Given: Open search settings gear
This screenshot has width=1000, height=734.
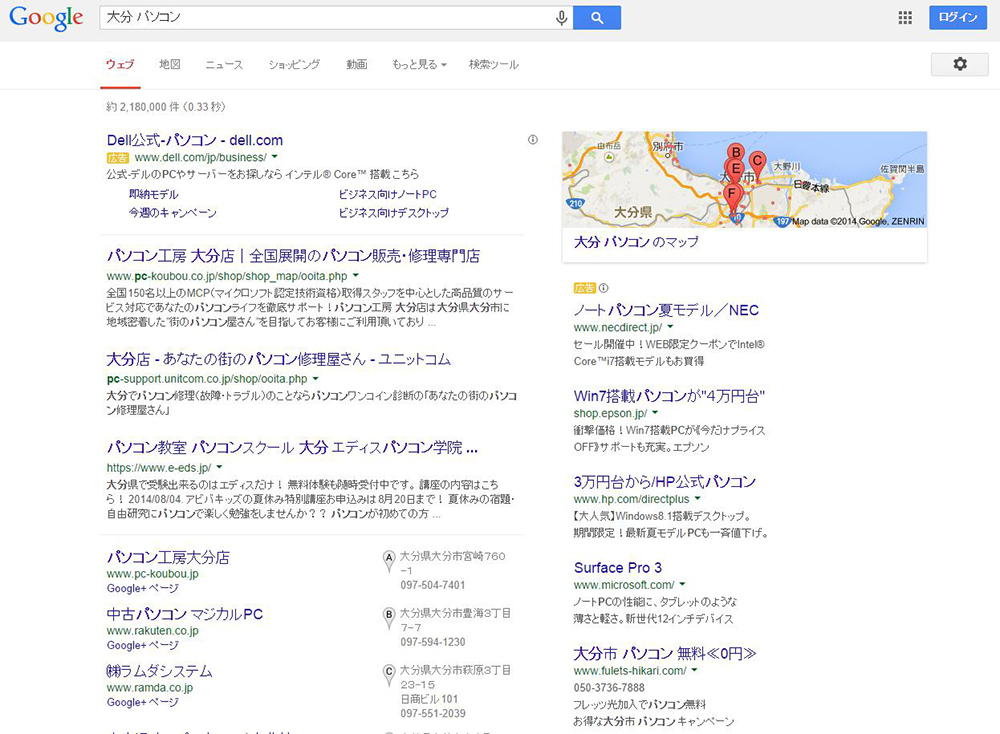Looking at the screenshot, I should pyautogui.click(x=960, y=64).
